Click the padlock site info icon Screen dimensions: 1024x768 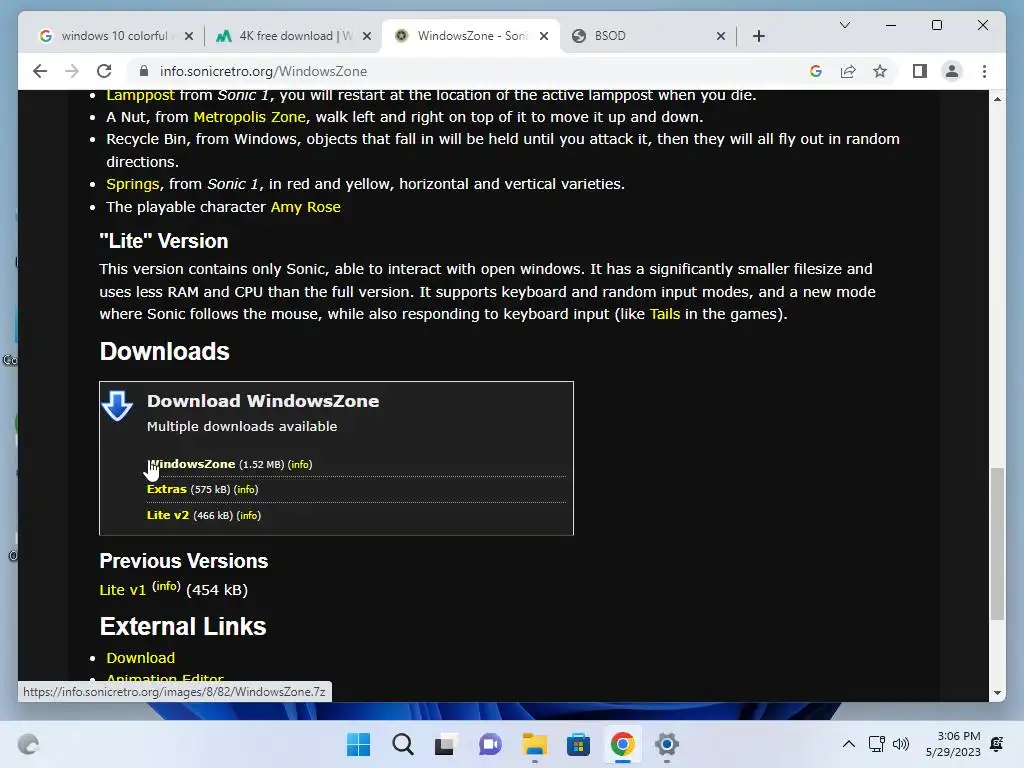tap(144, 71)
